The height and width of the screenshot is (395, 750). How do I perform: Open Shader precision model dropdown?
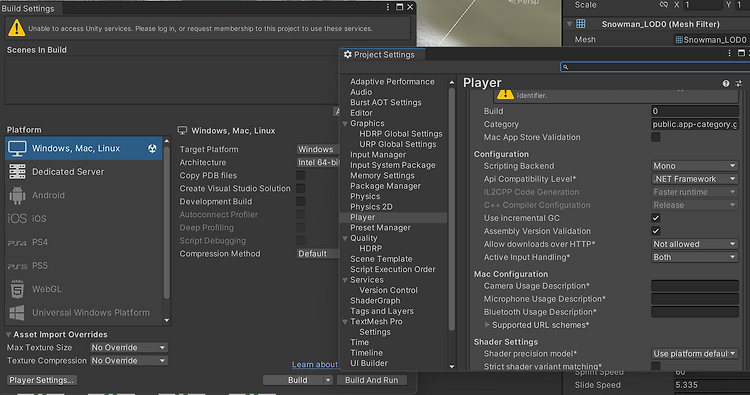[695, 354]
